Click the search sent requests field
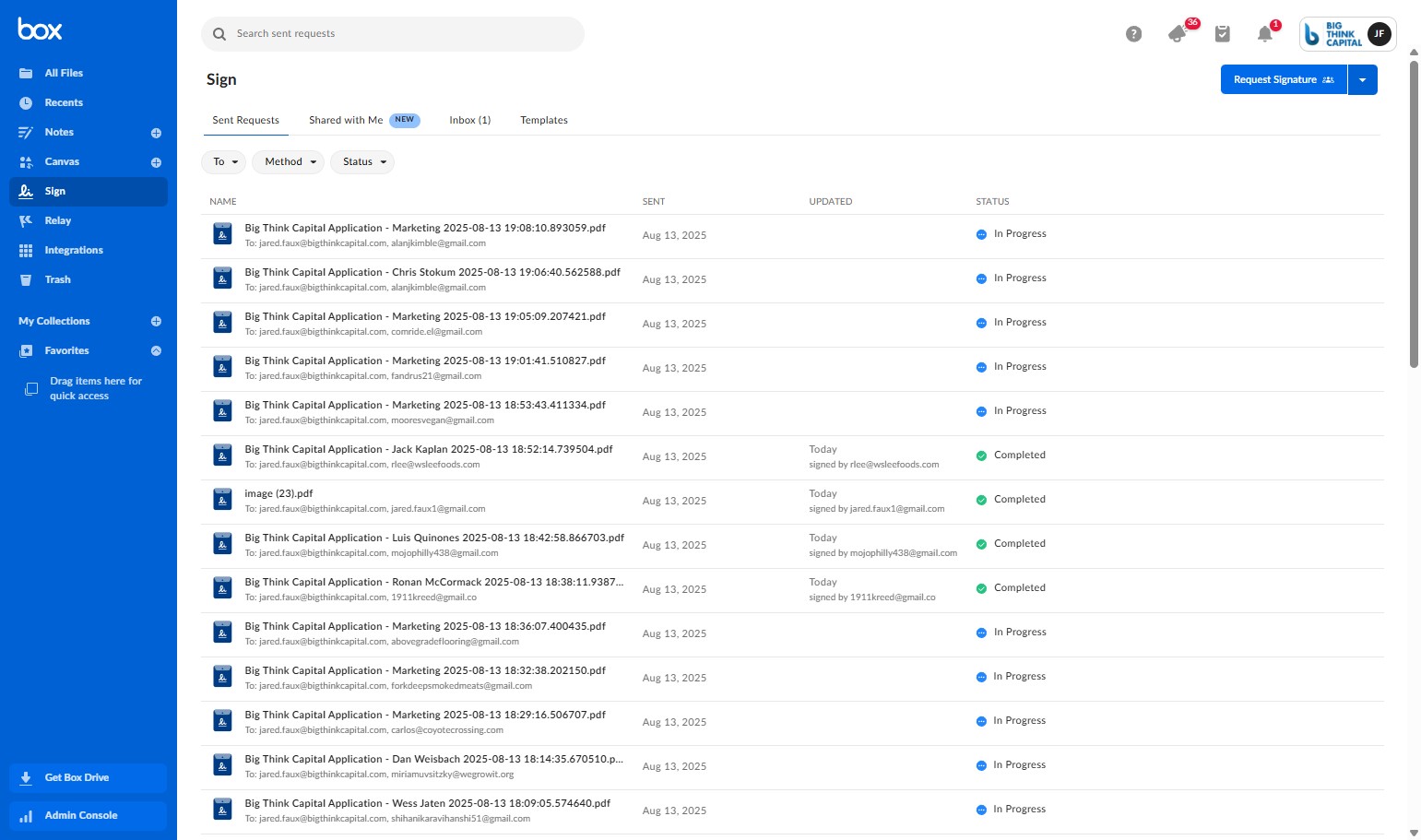This screenshot has height=840, width=1421. click(x=393, y=34)
